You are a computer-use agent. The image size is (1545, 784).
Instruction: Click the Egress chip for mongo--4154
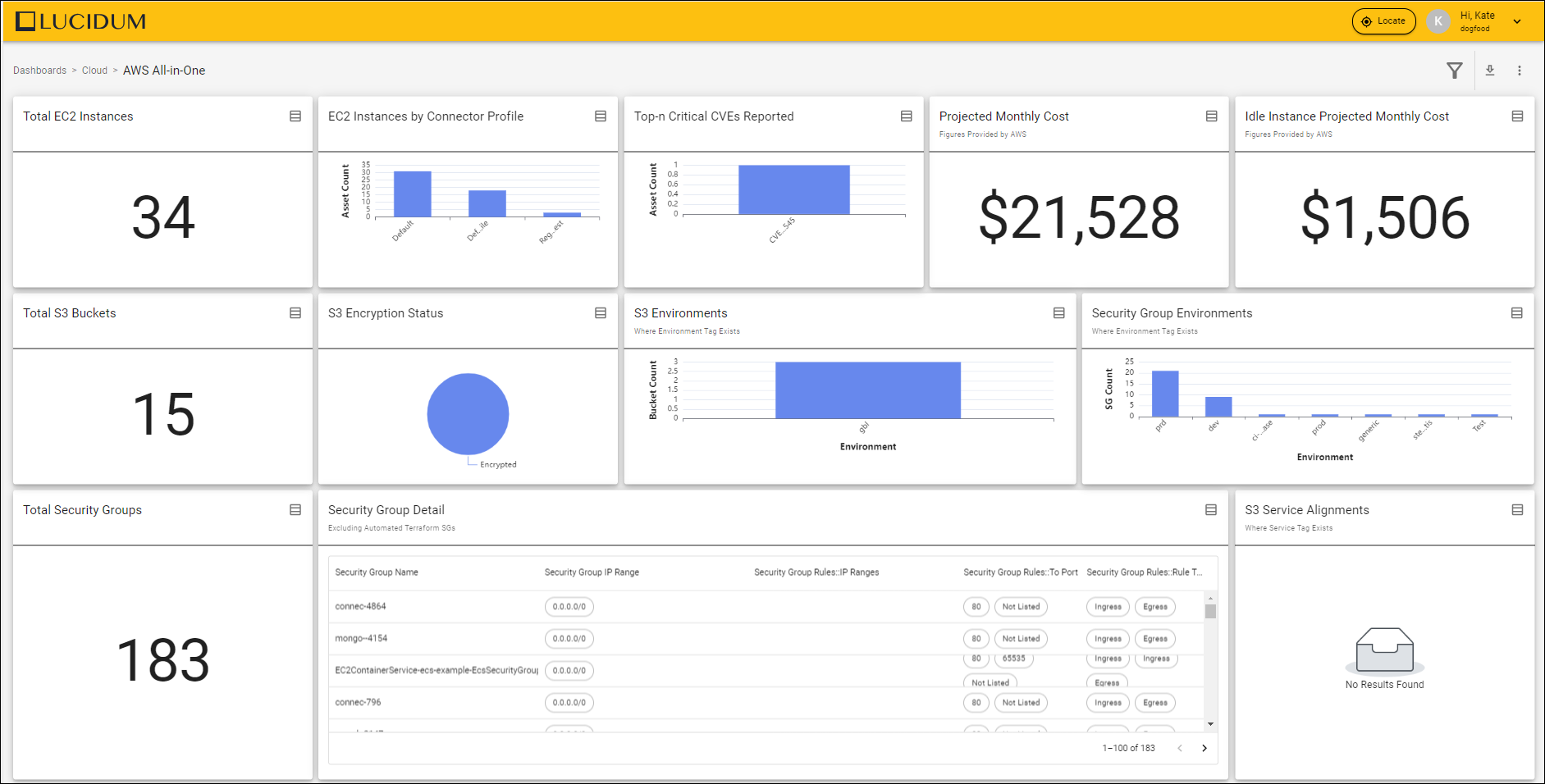point(1155,638)
